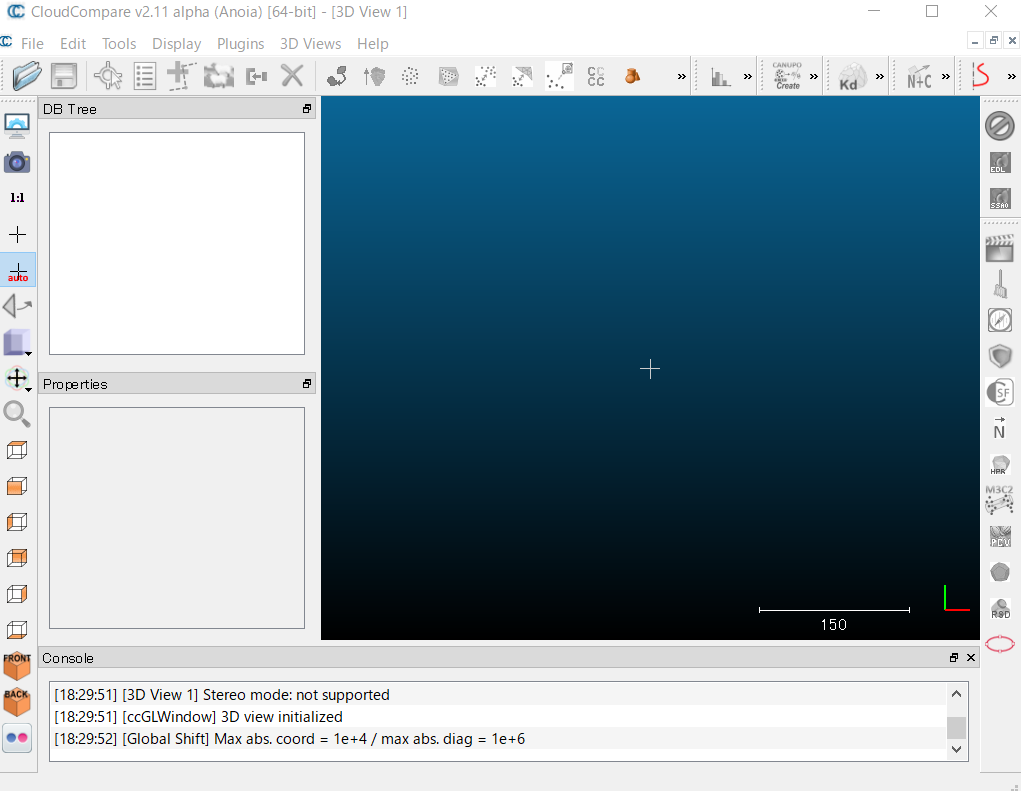
Task: Click the red ellipse icon on right
Action: pos(1000,644)
